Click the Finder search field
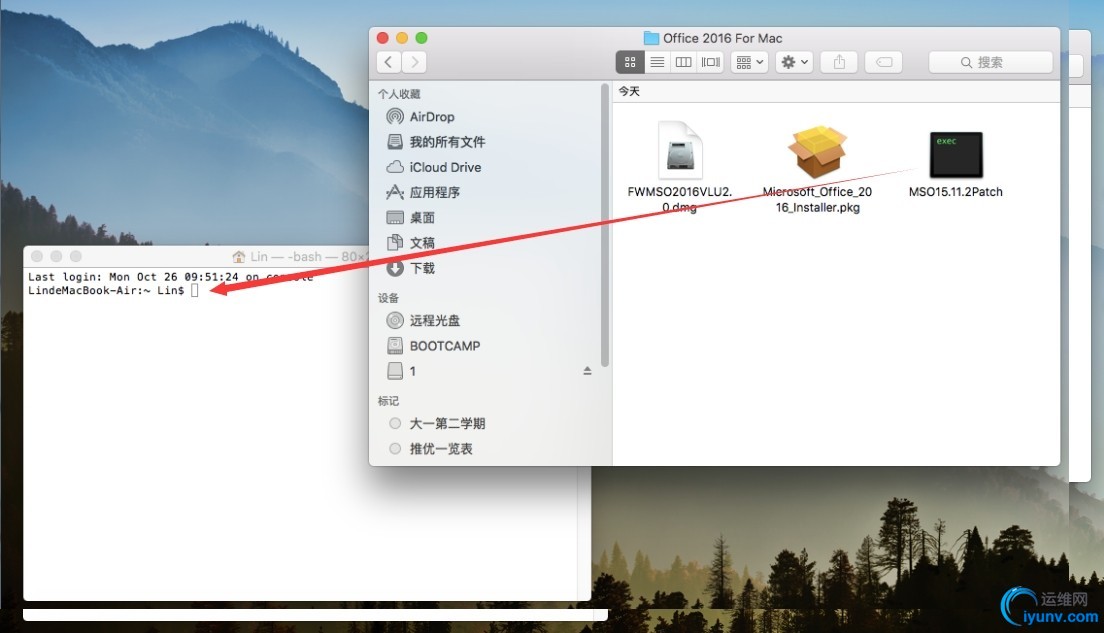1104x633 pixels. (x=991, y=62)
